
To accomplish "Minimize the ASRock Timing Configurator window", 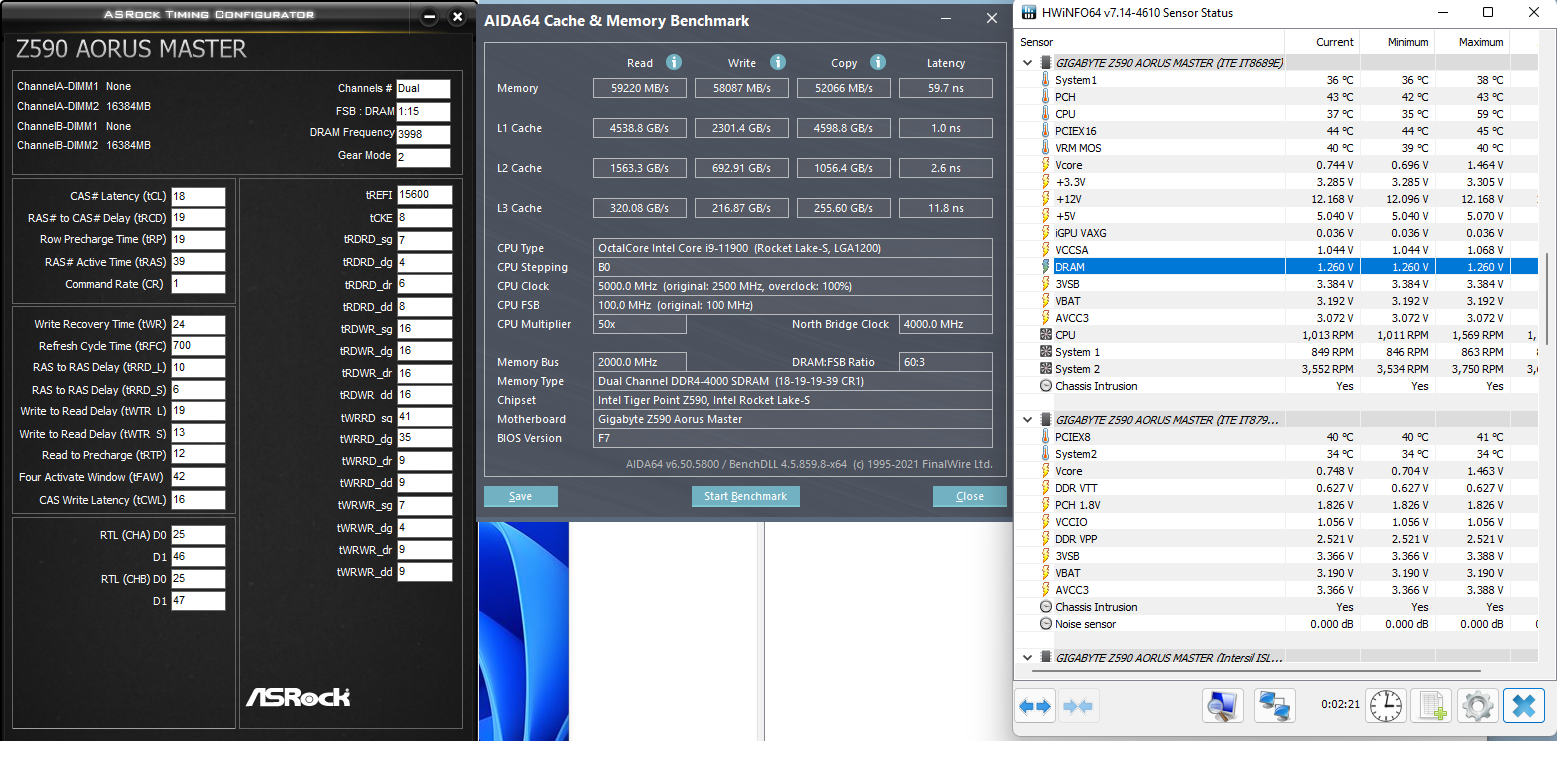I will [430, 17].
